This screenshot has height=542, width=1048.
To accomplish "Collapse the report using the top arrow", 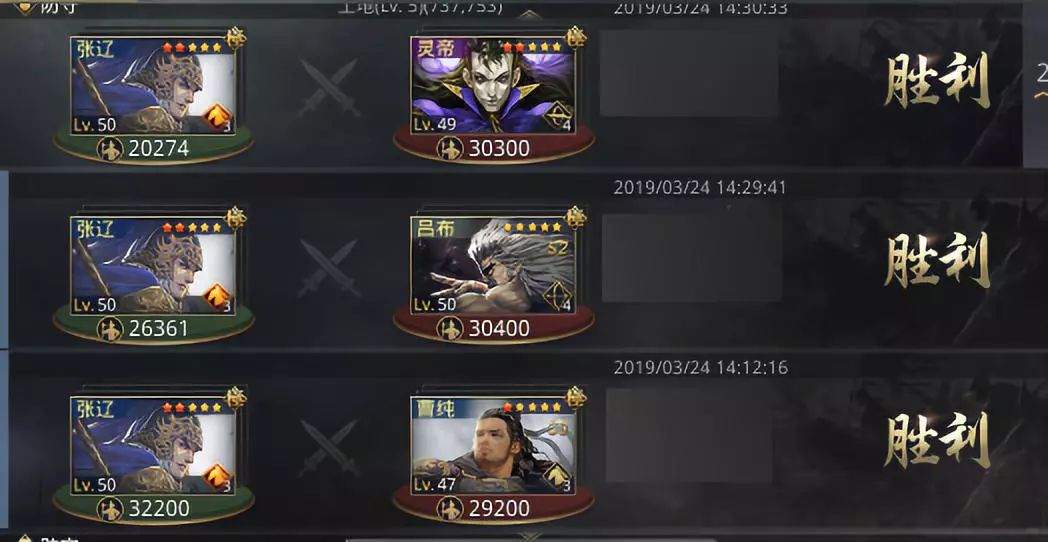I will pos(529,14).
